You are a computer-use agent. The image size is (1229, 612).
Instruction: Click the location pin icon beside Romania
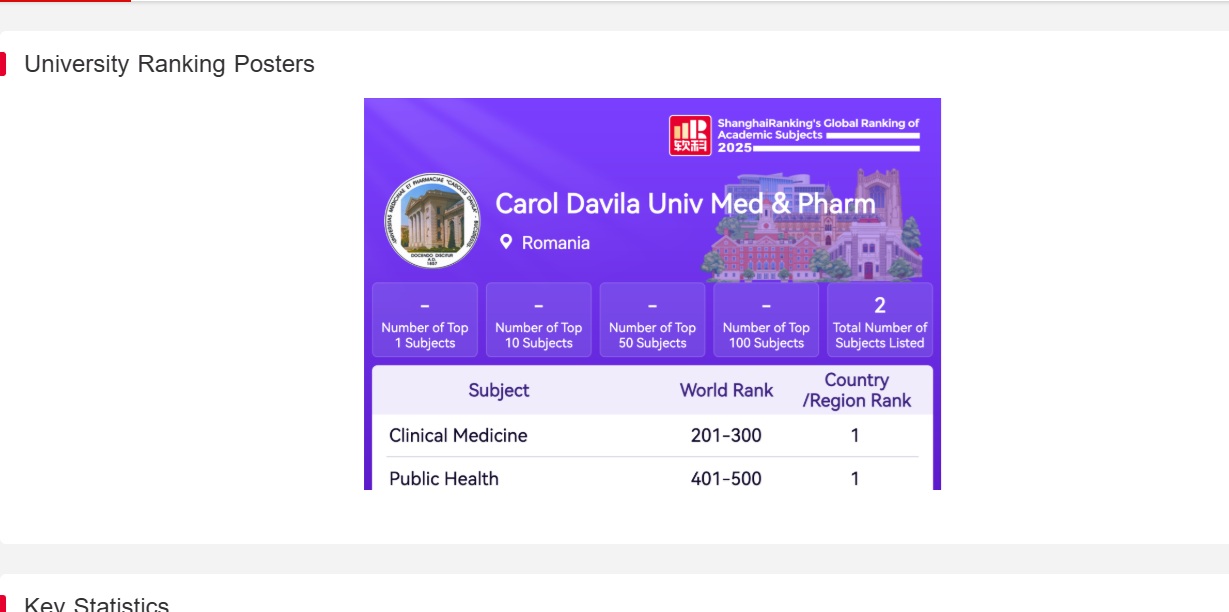pos(506,242)
